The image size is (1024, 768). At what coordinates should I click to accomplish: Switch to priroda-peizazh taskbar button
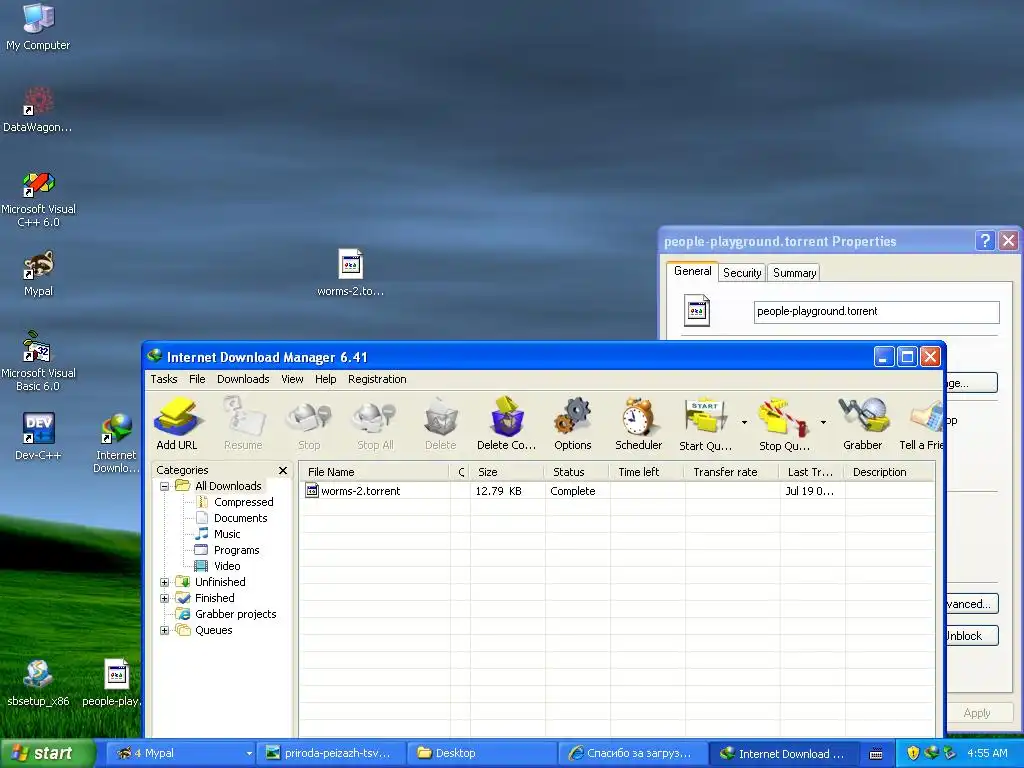tap(331, 753)
